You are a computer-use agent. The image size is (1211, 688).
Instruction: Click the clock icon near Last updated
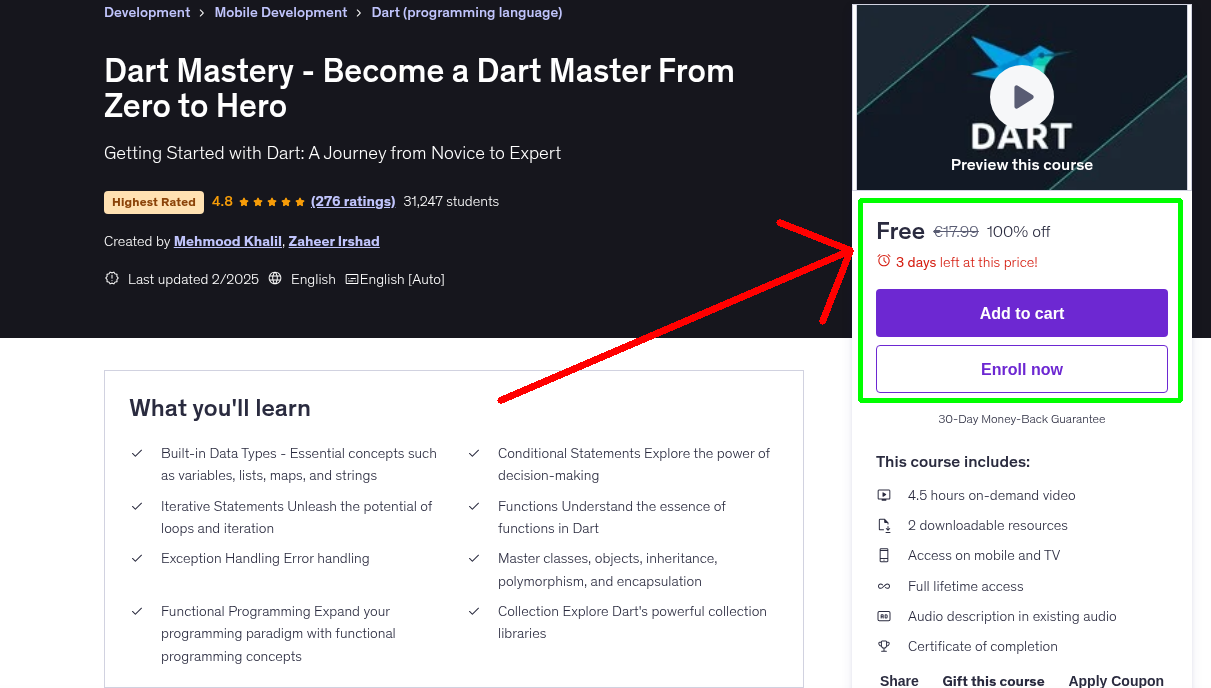tap(111, 278)
